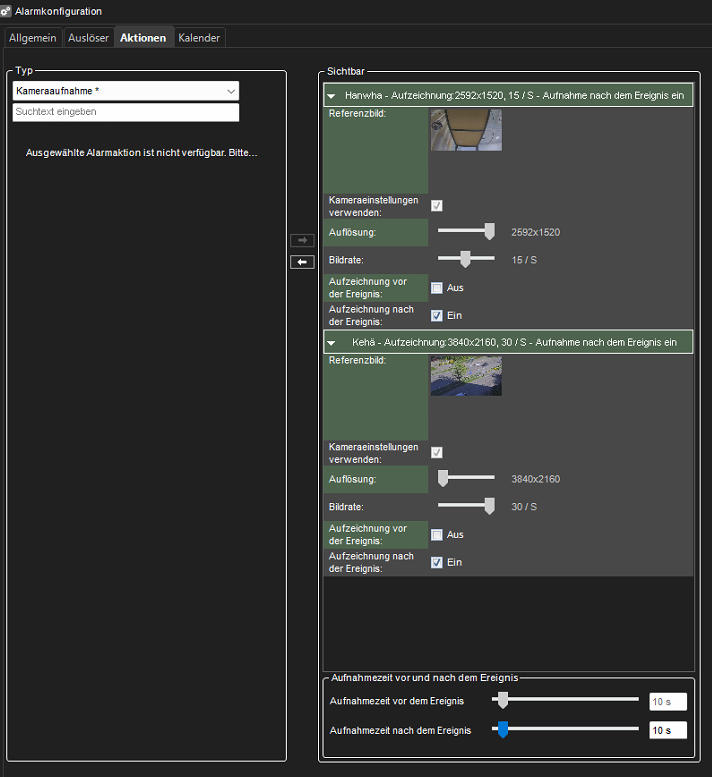
Task: Click the left arrow transfer button
Action: 302,262
